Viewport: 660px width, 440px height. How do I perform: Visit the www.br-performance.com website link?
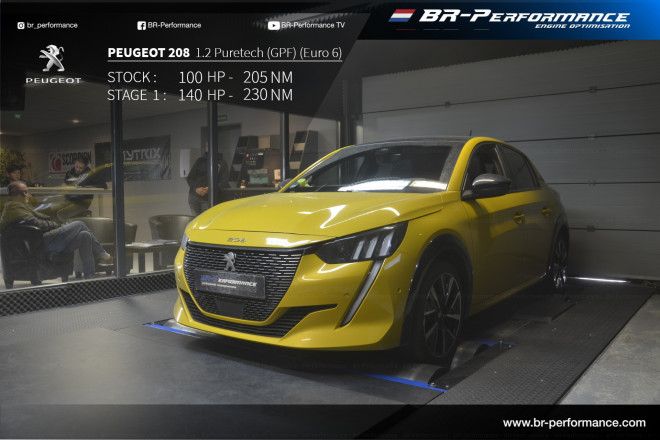(573, 423)
